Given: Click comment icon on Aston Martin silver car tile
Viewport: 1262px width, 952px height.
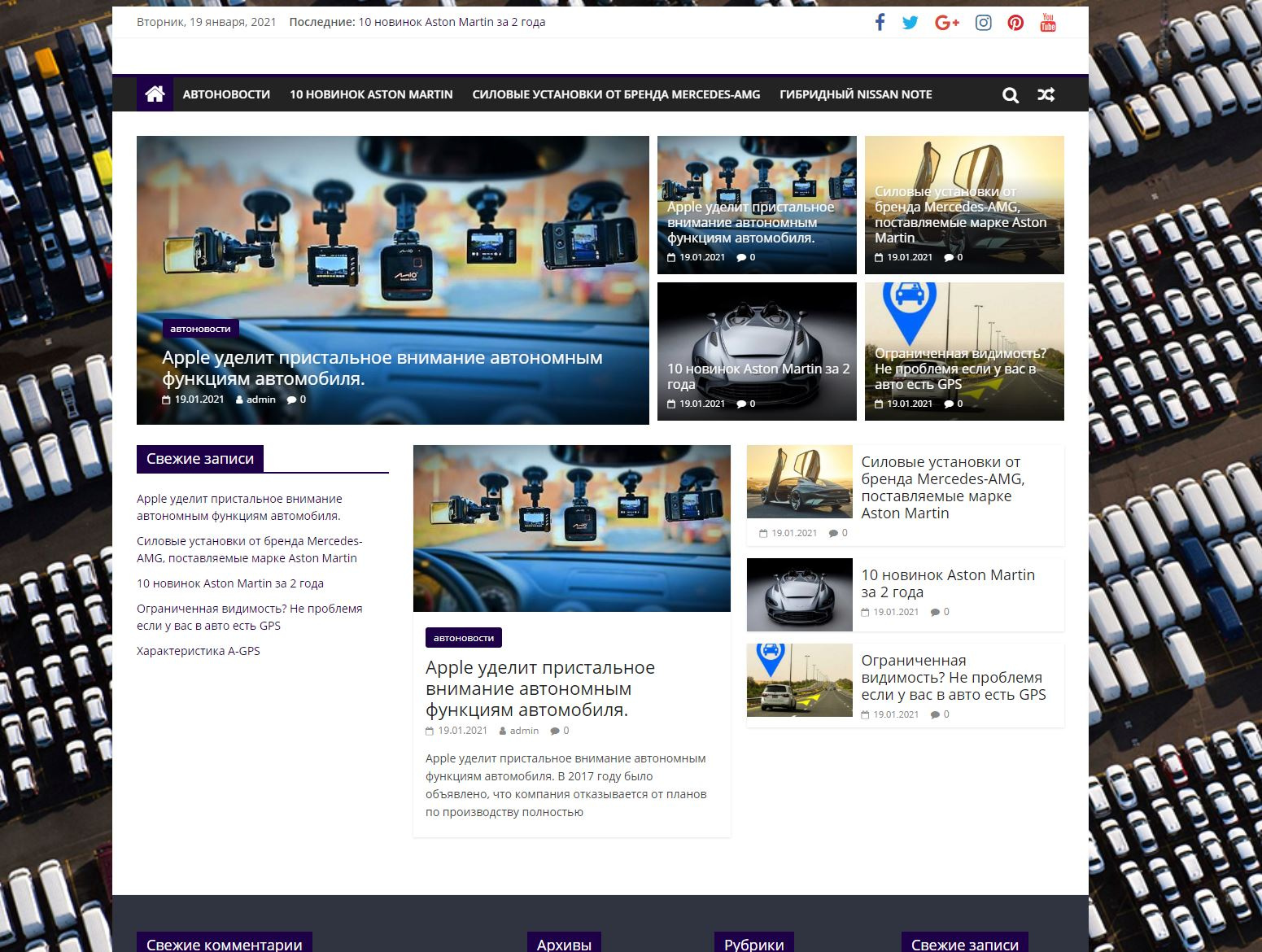Looking at the screenshot, I should [x=741, y=404].
